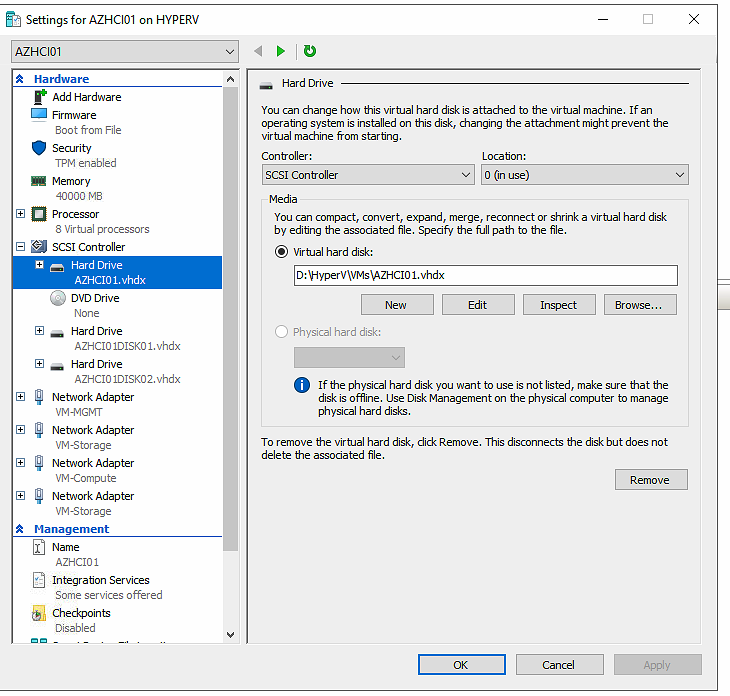Click the green Refresh icon in toolbar
This screenshot has width=730, height=696.
[310, 51]
